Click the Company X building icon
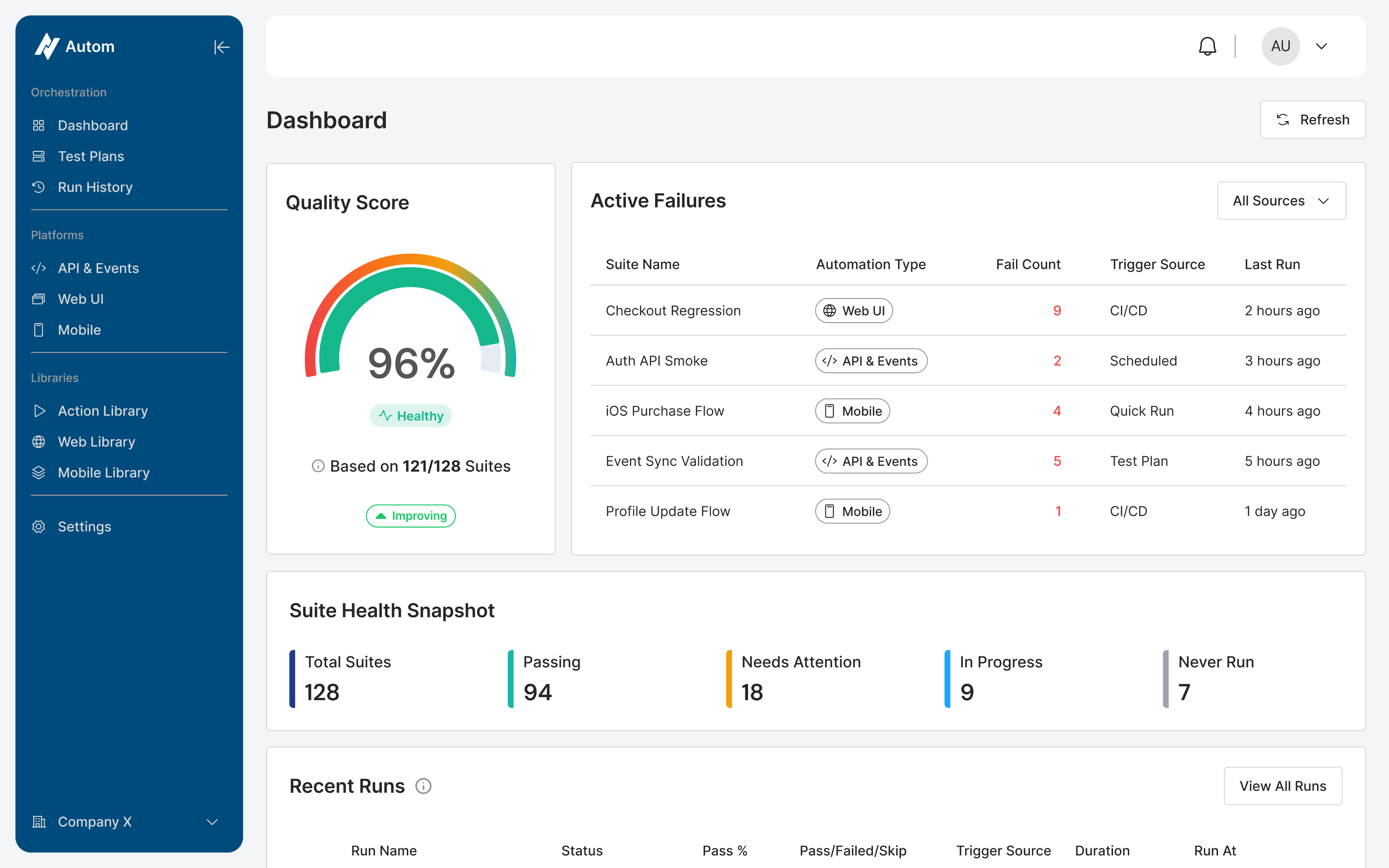 (39, 822)
